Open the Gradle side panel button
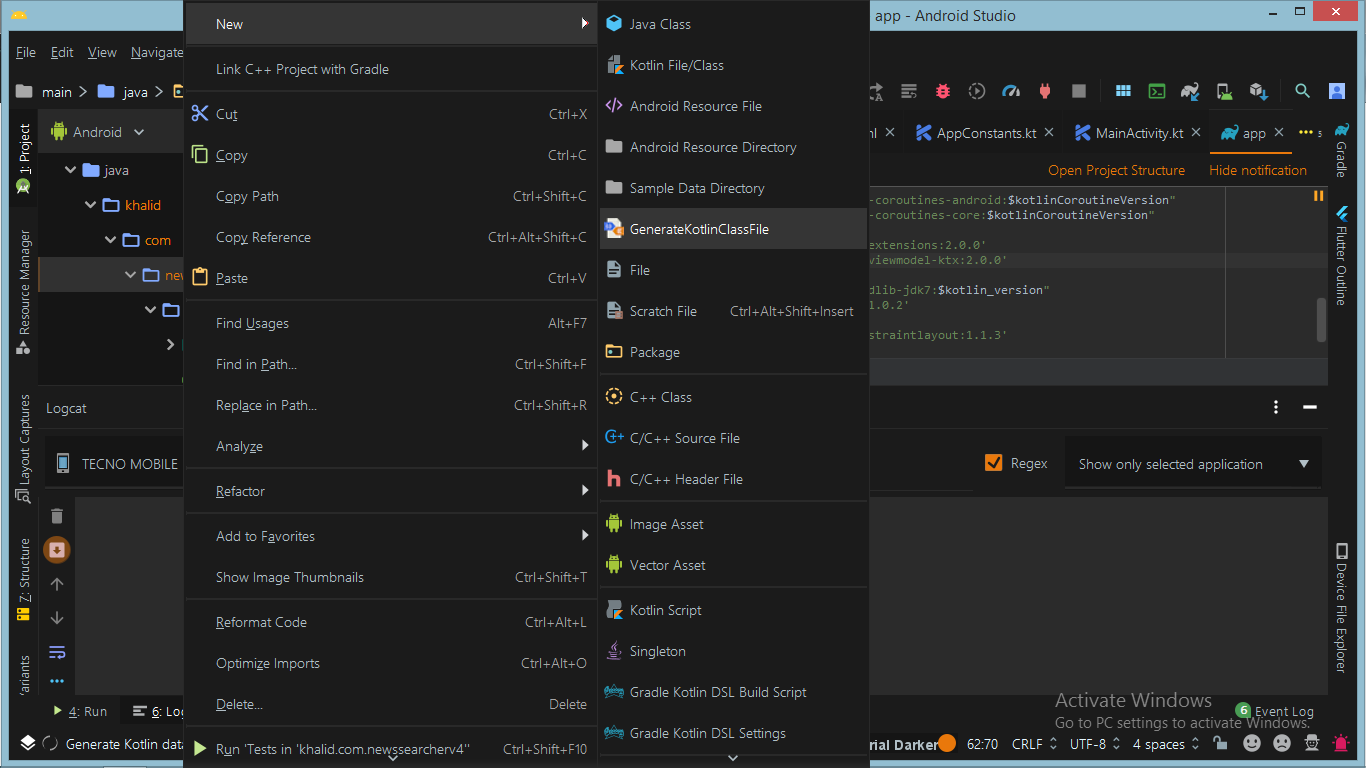The width and height of the screenshot is (1366, 768). point(1341,150)
